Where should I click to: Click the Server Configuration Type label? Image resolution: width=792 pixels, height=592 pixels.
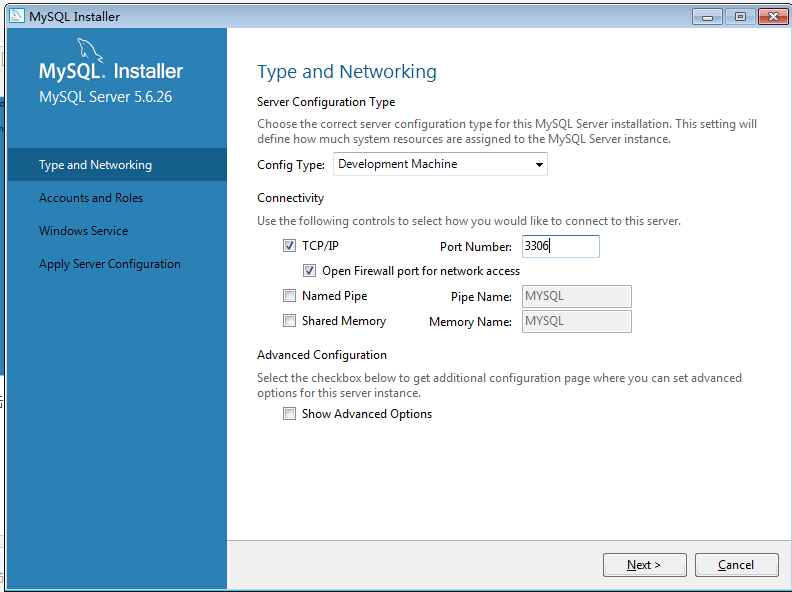[326, 102]
